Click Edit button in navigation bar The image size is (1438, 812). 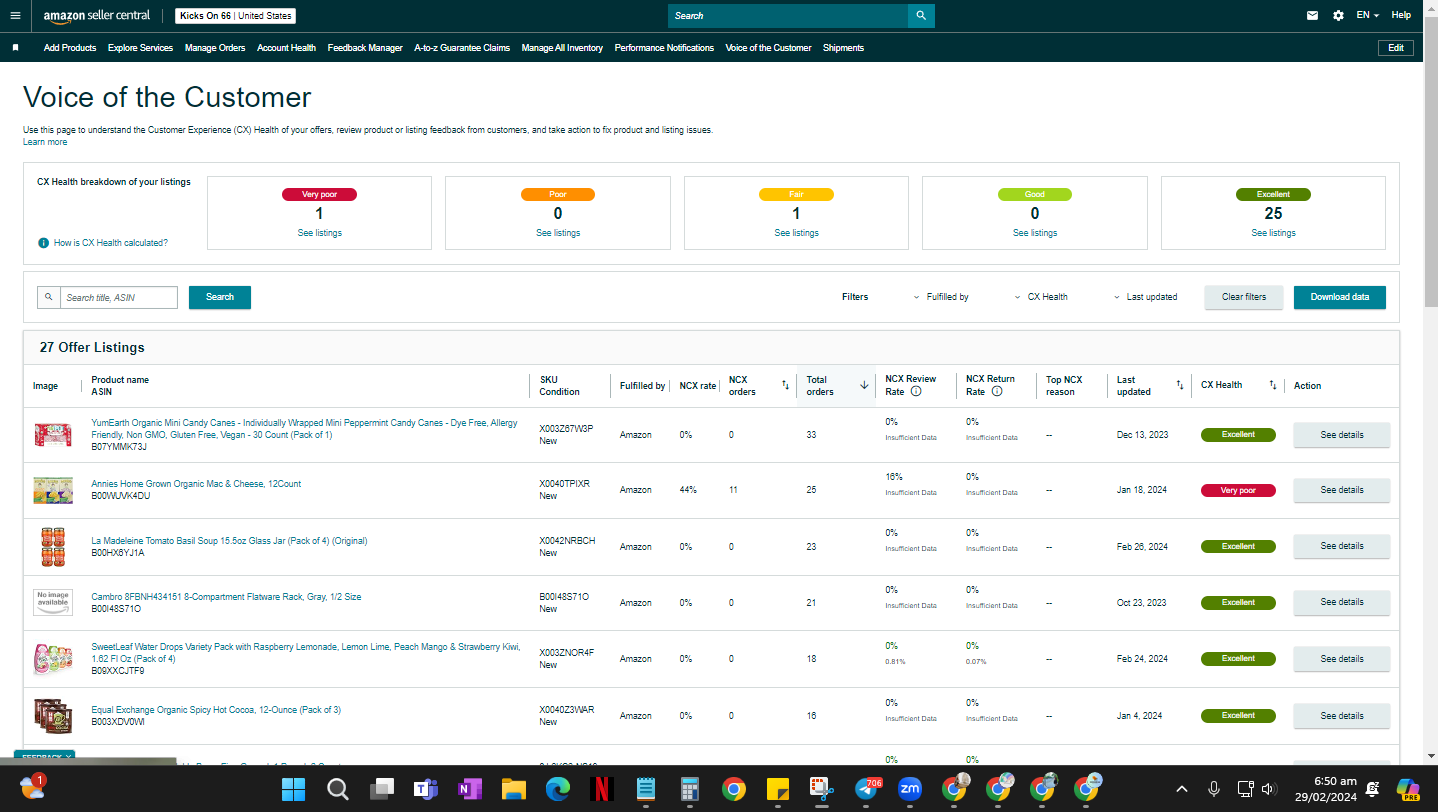coord(1396,48)
